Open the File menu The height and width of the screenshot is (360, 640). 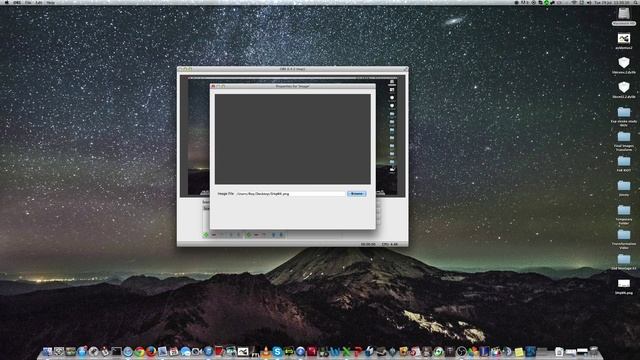pos(28,2)
